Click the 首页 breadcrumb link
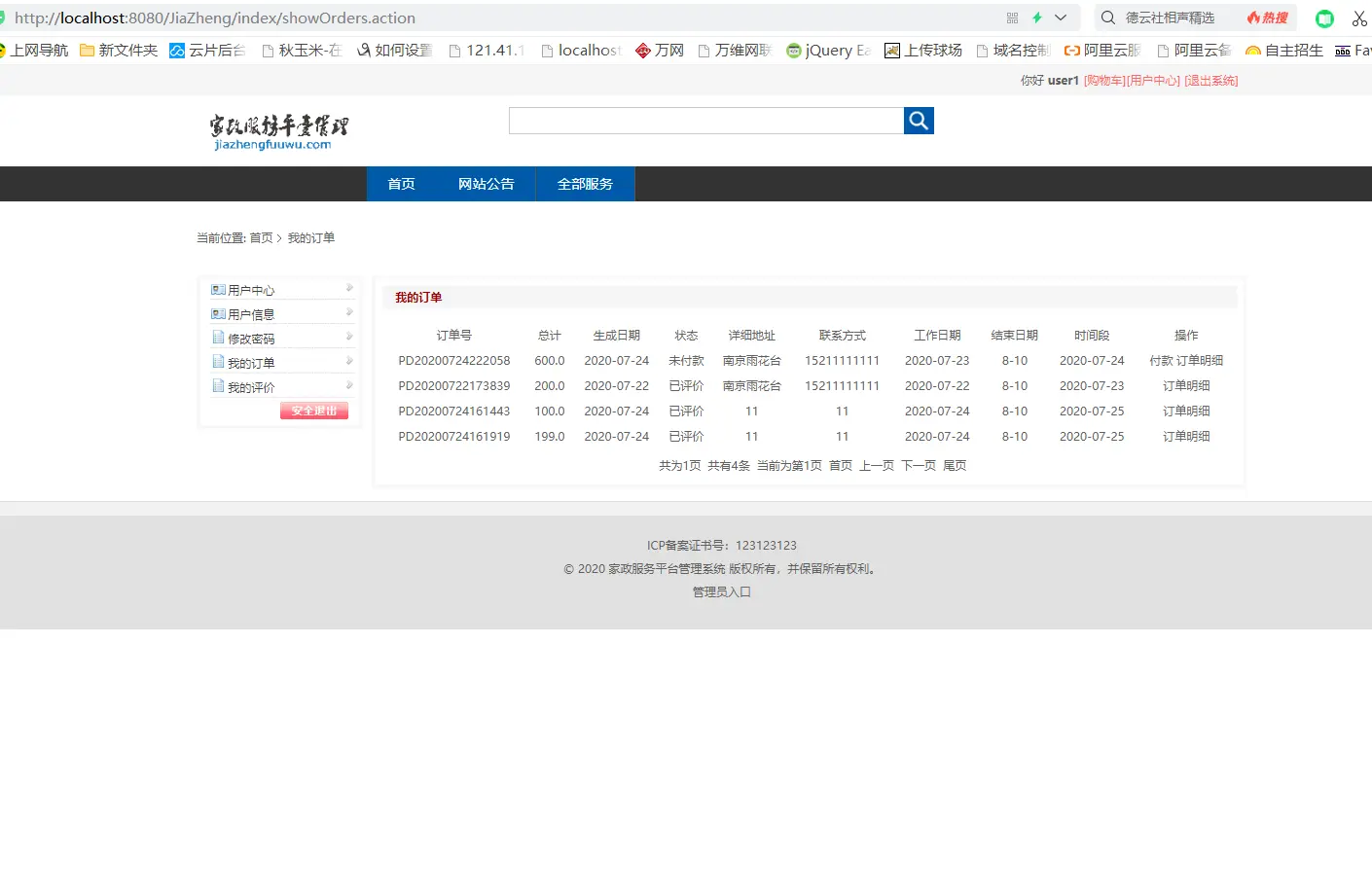 click(x=261, y=237)
